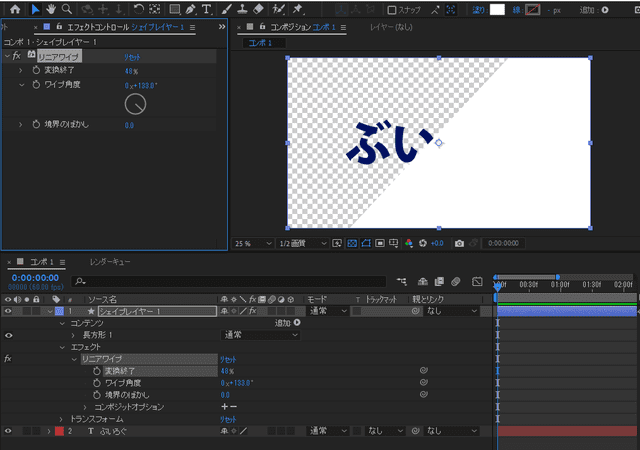Expand 変換終了 property in Effect Controls

coord(20,70)
